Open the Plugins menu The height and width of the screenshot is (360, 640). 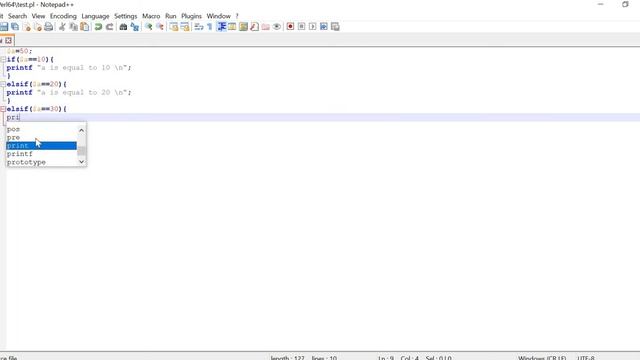(x=191, y=16)
